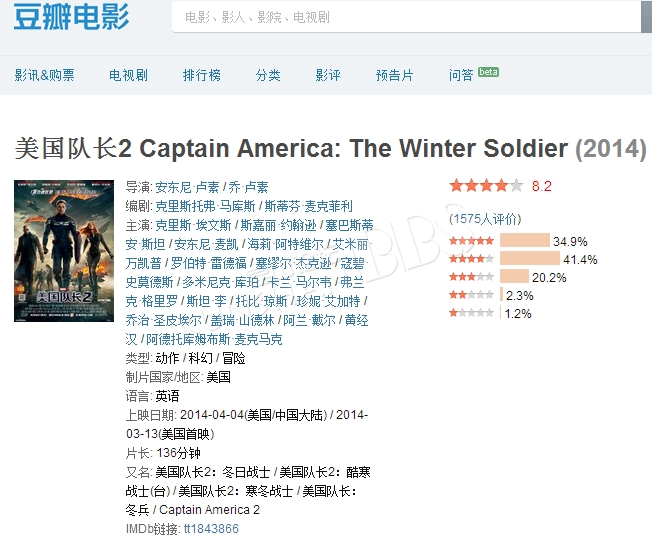
Task: Select the 预告片 navigation item
Action: (x=394, y=75)
